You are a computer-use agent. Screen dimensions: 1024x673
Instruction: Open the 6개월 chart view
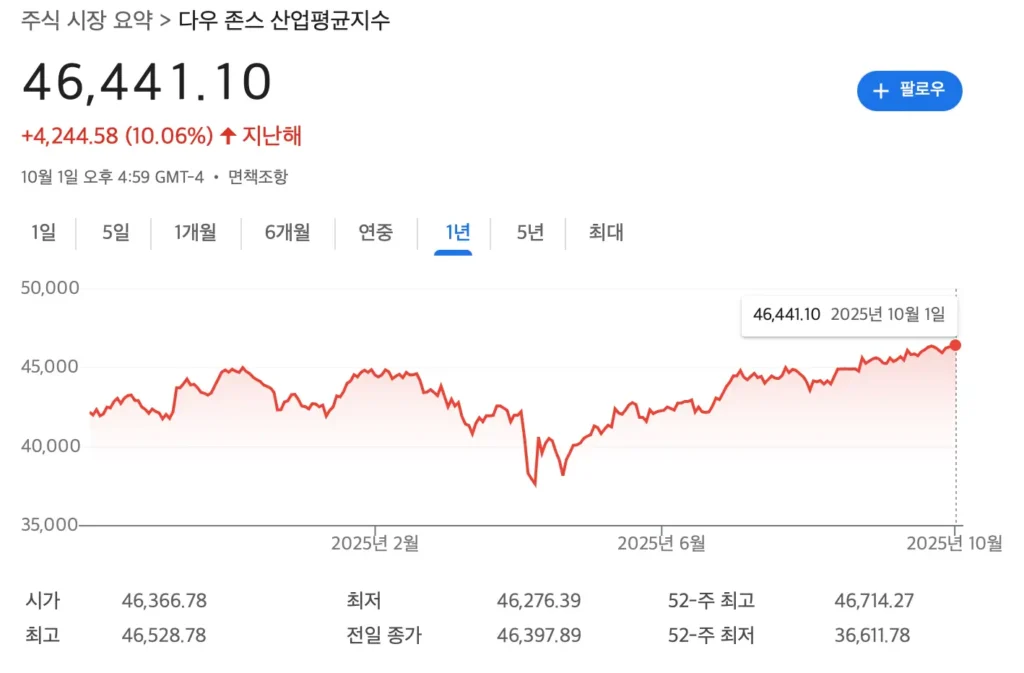tap(287, 232)
